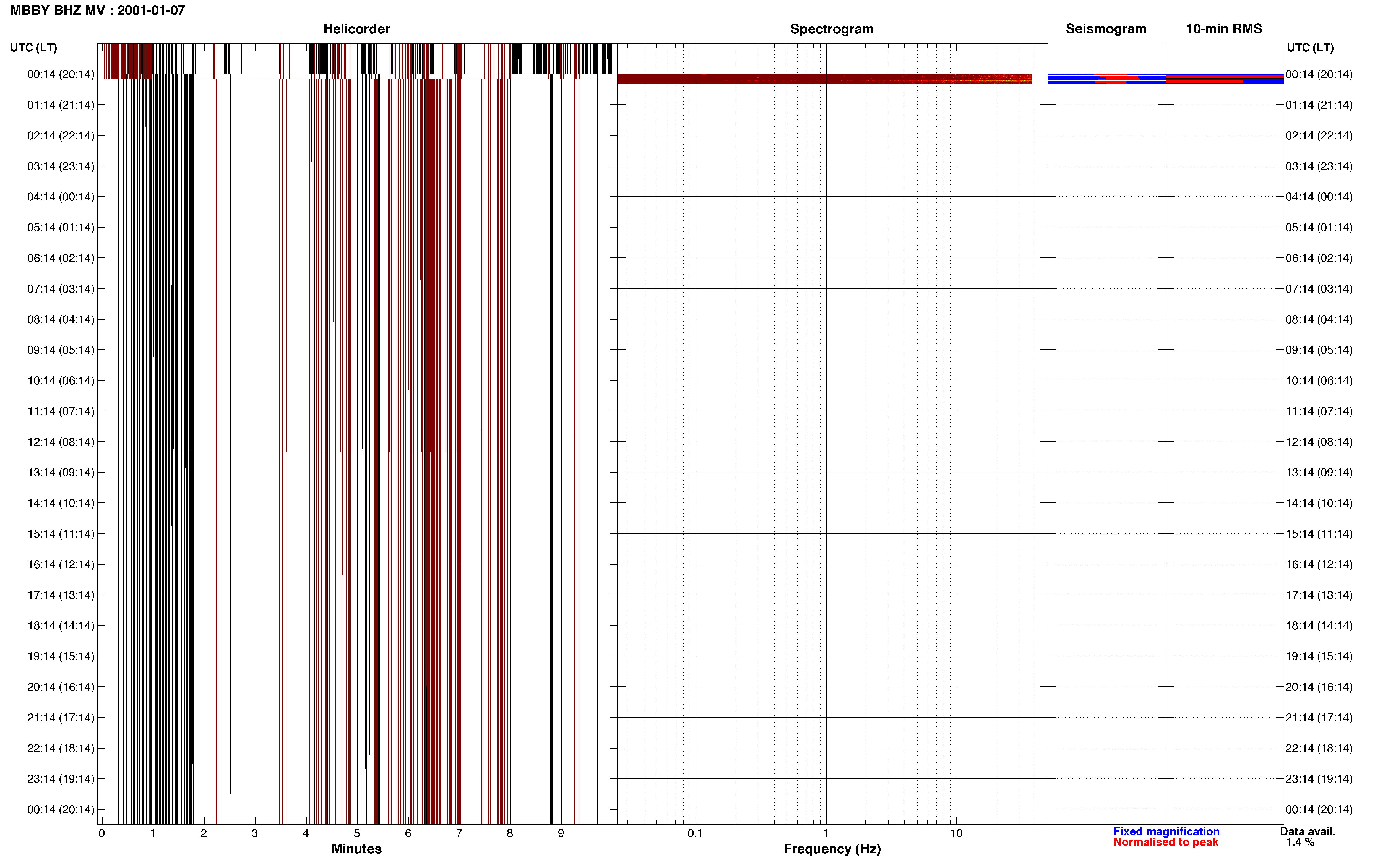The height and width of the screenshot is (868, 1388).
Task: Click the '10-min RMS' panel heading
Action: click(1224, 29)
